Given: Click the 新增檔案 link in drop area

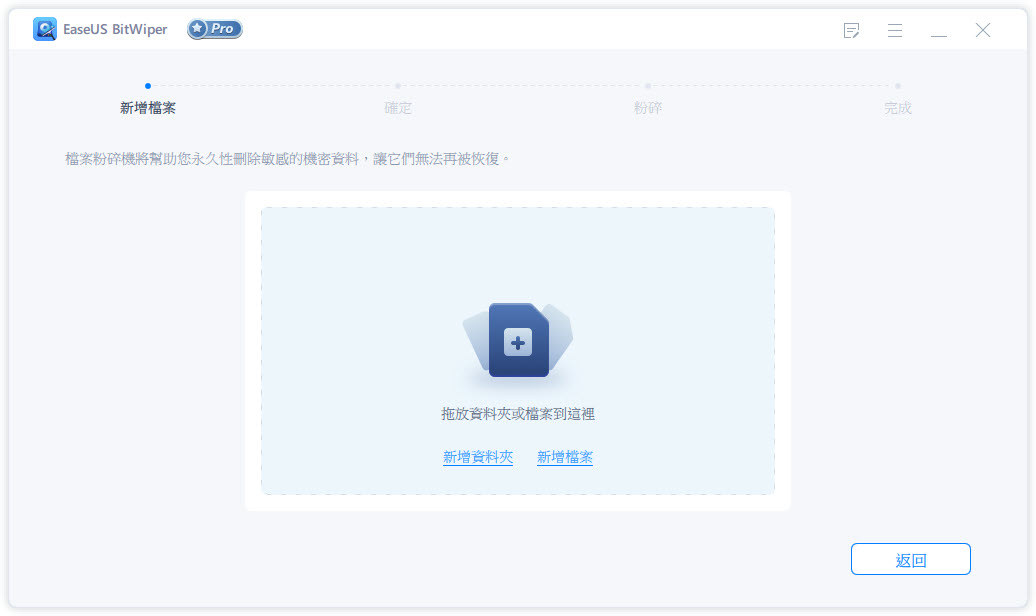Looking at the screenshot, I should coord(565,457).
